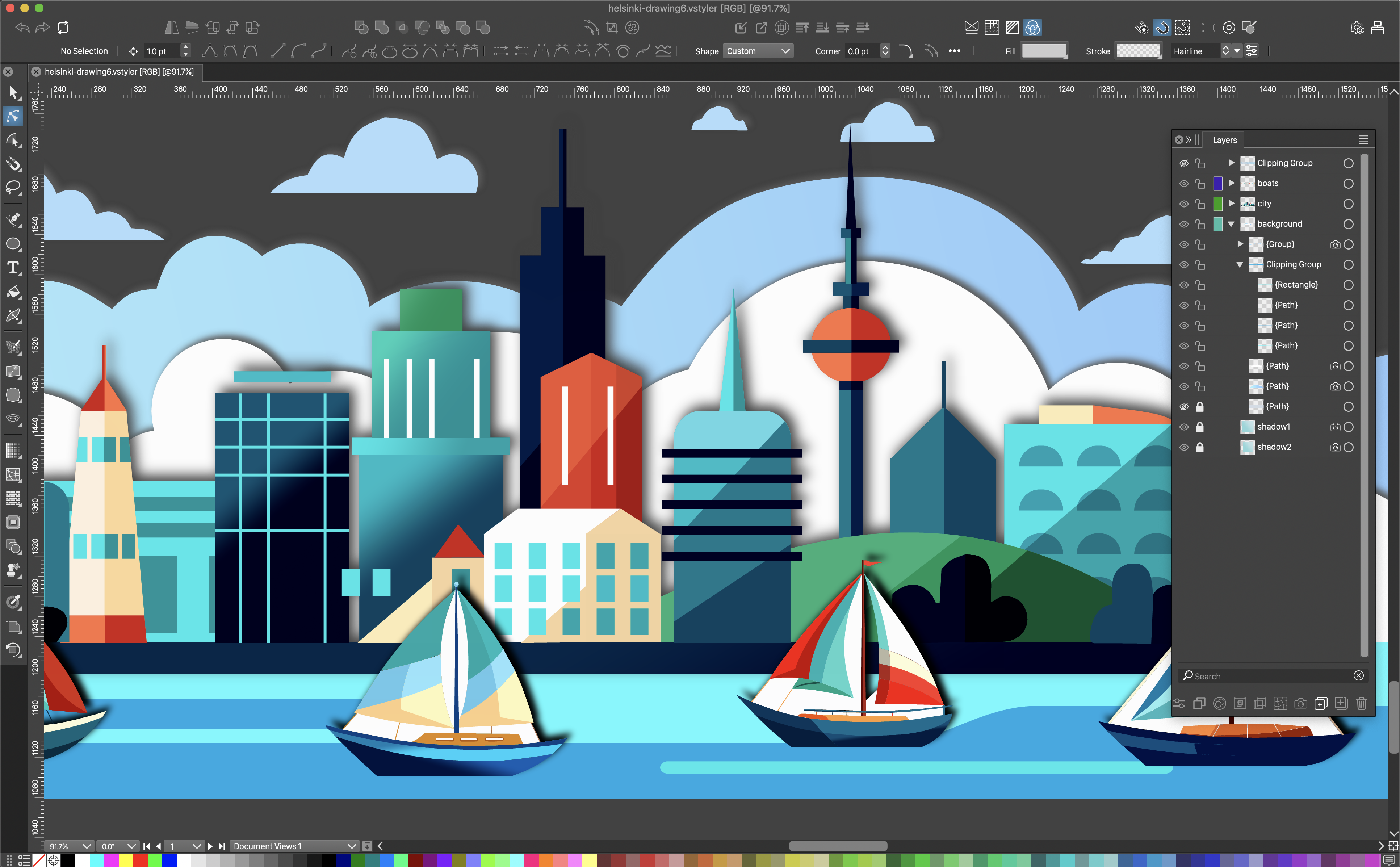Open the Layers panel hamburger menu

[1364, 140]
